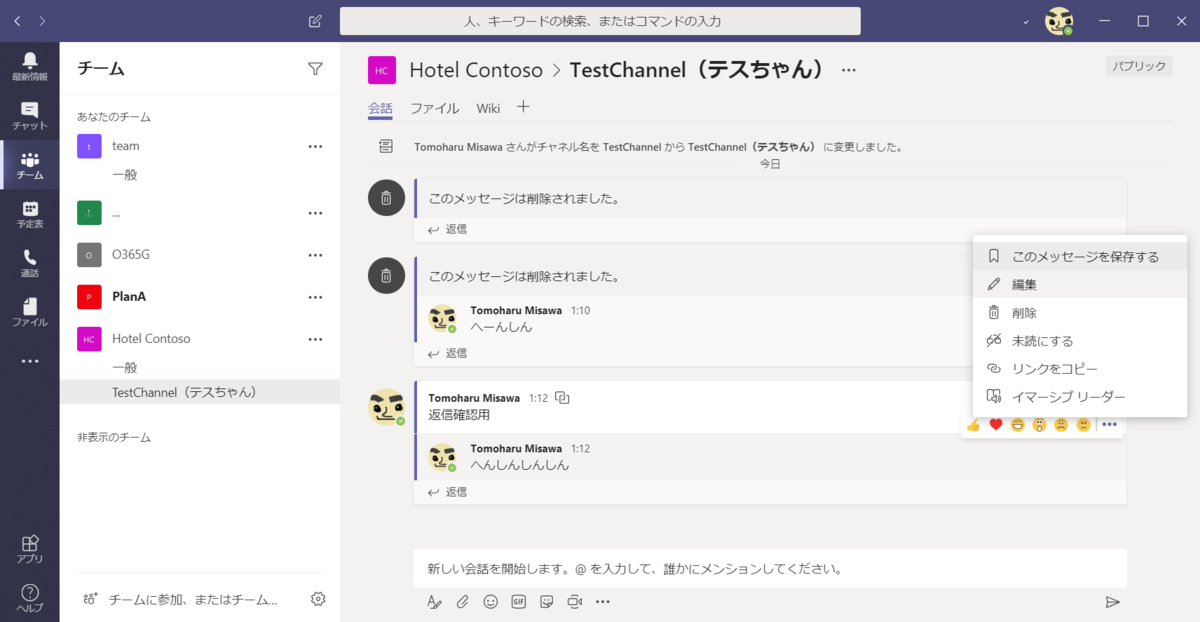
Task: Select リンクをコピー from the message menu
Action: coord(1080,368)
